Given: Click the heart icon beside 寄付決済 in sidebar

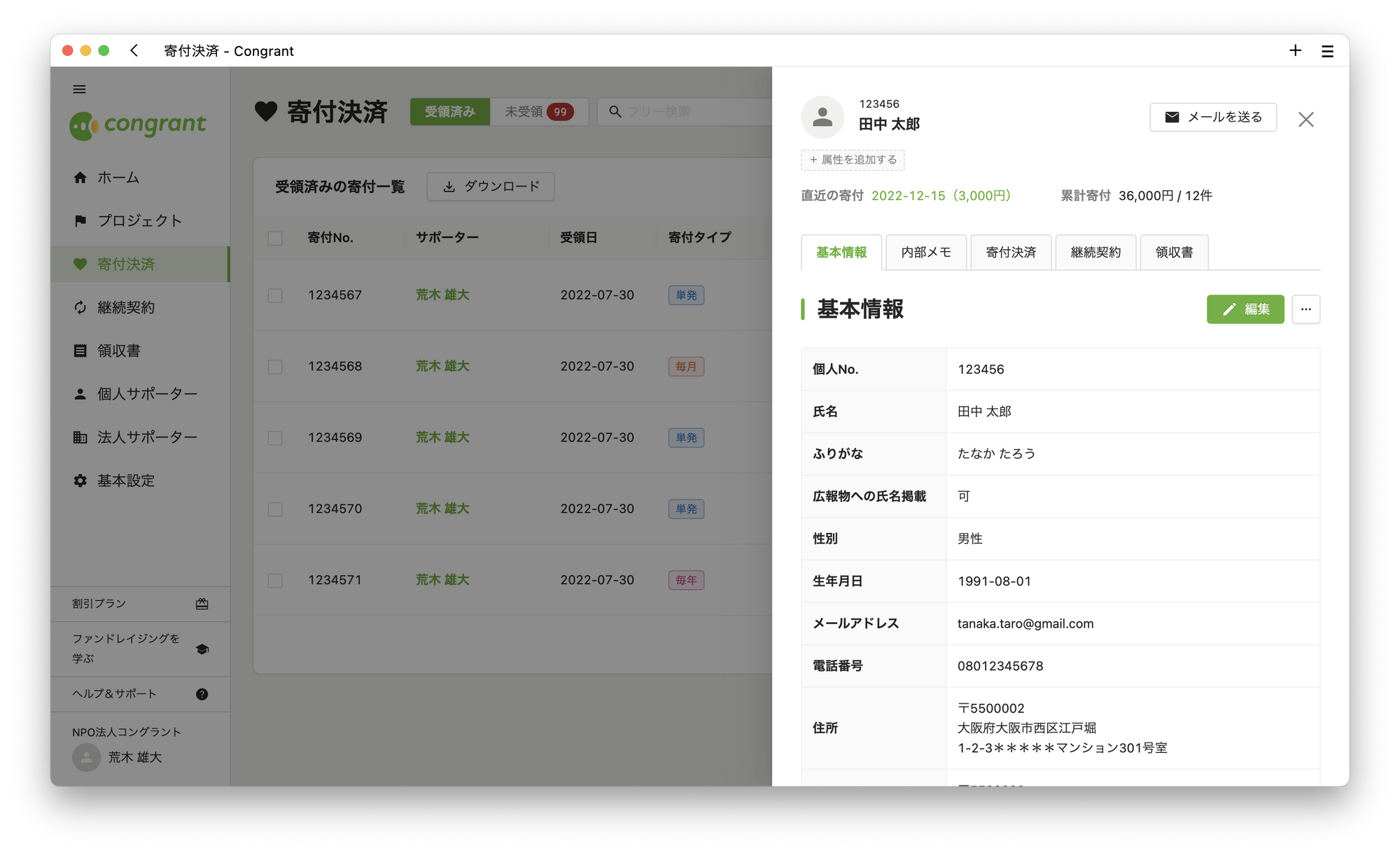Looking at the screenshot, I should (80, 265).
